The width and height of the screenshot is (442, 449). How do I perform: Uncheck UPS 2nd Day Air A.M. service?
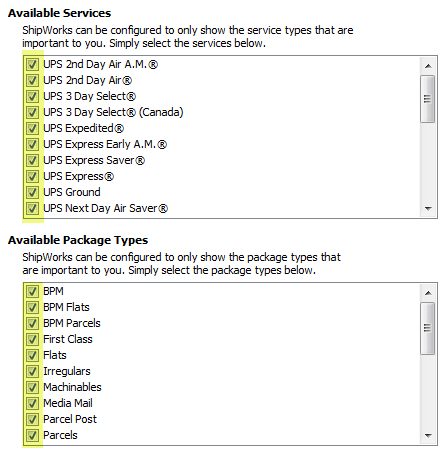32,64
